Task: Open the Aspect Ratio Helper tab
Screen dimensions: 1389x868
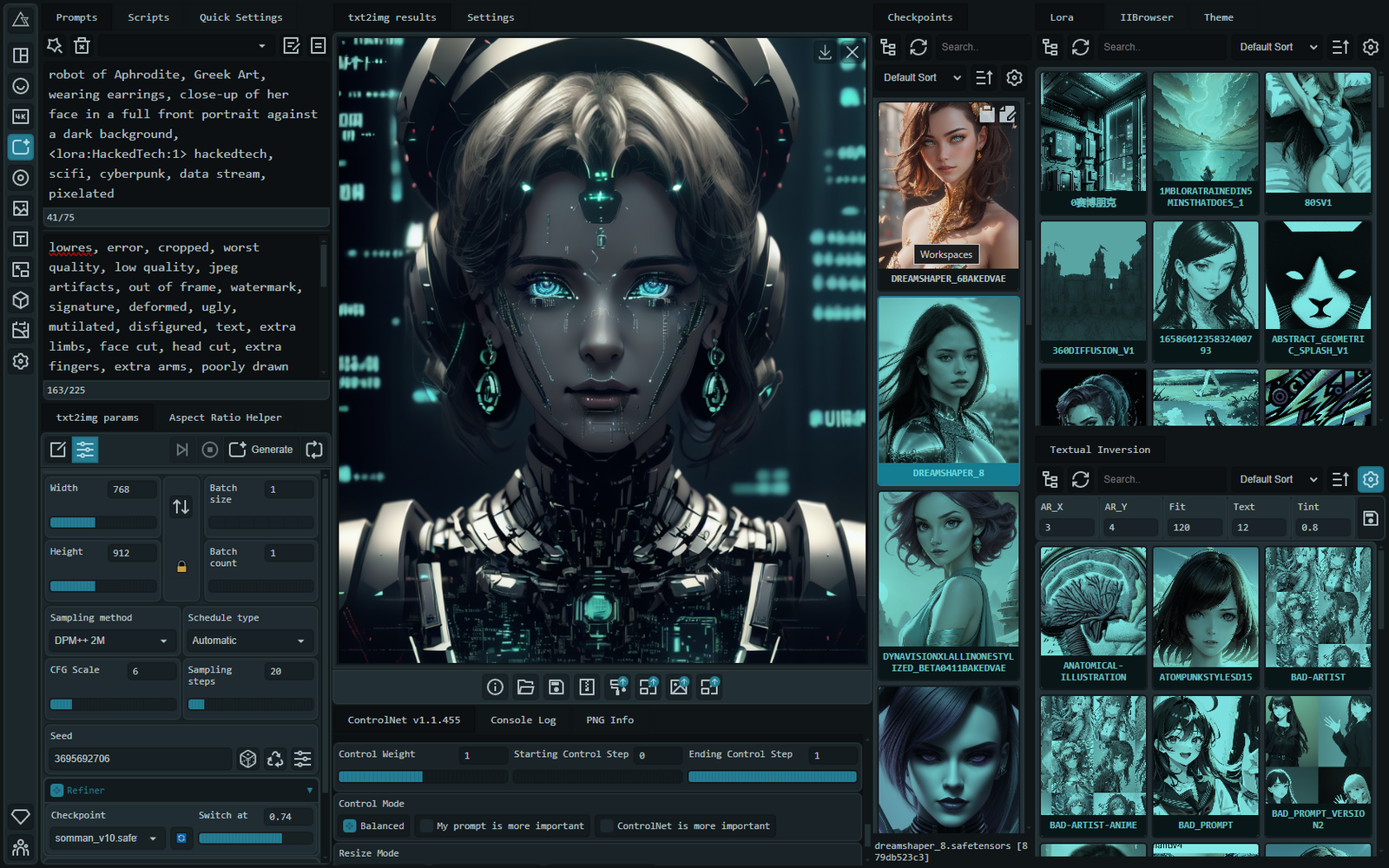Action: (x=226, y=418)
